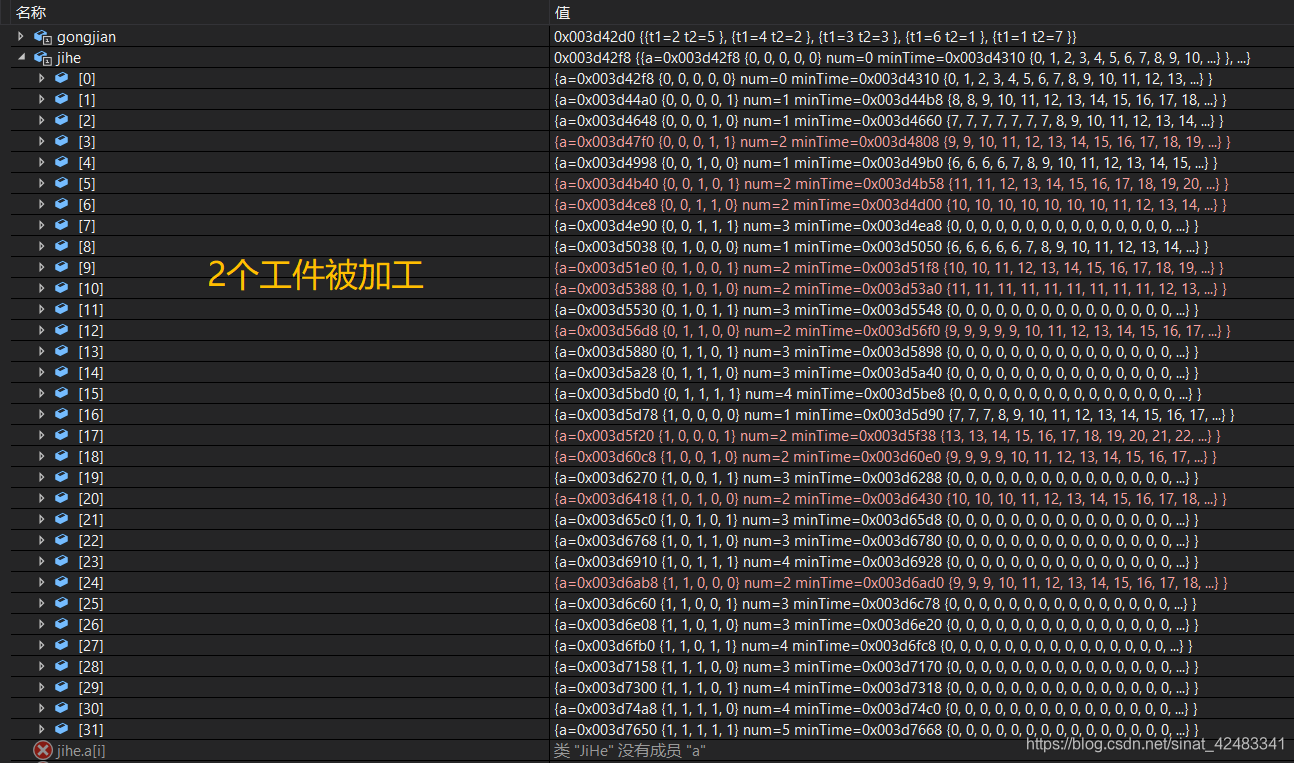Collapse the jihe variable tree

21,58
